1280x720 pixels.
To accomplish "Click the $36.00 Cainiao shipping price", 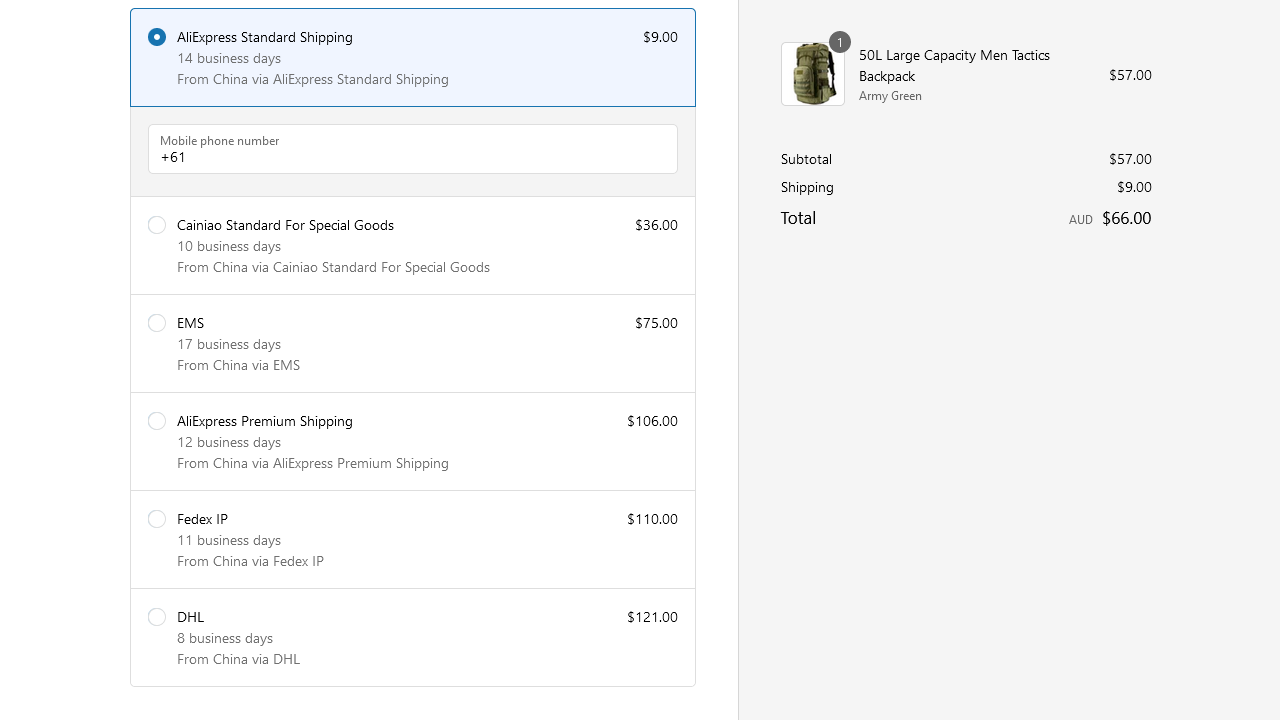I will 656,225.
